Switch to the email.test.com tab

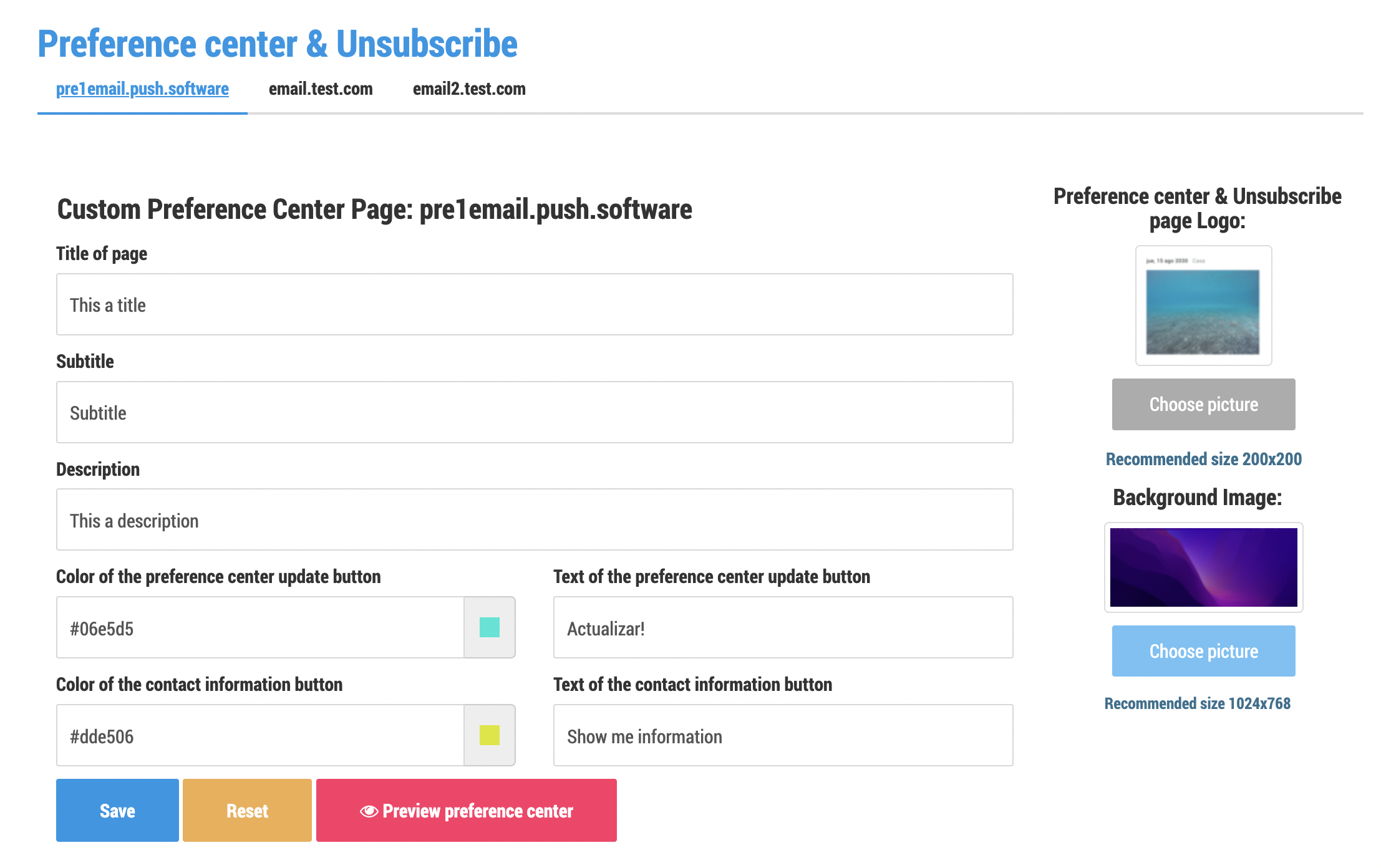coord(321,89)
